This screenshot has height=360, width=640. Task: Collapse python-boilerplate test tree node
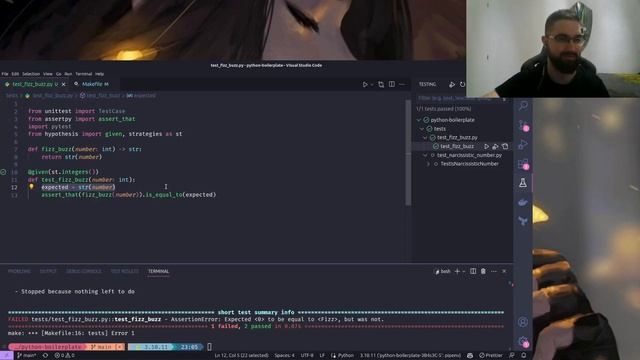tap(419, 120)
